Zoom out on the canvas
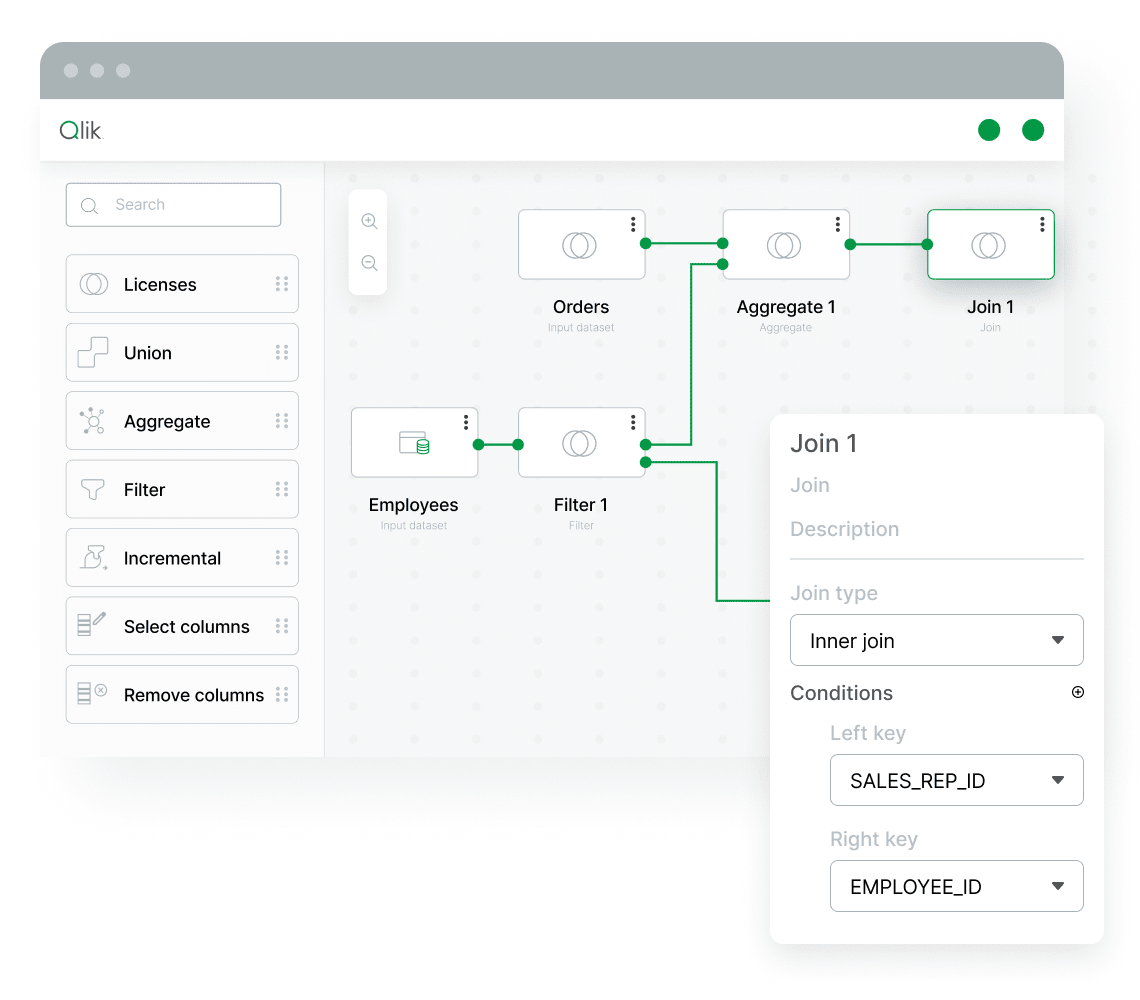 point(369,263)
